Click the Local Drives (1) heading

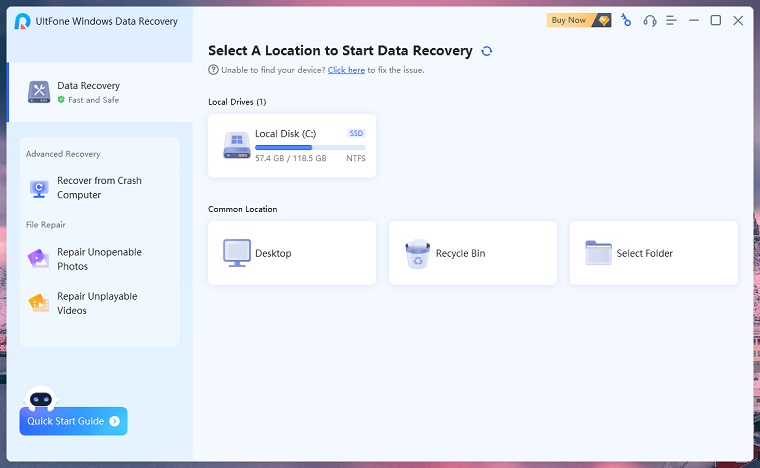tap(237, 102)
